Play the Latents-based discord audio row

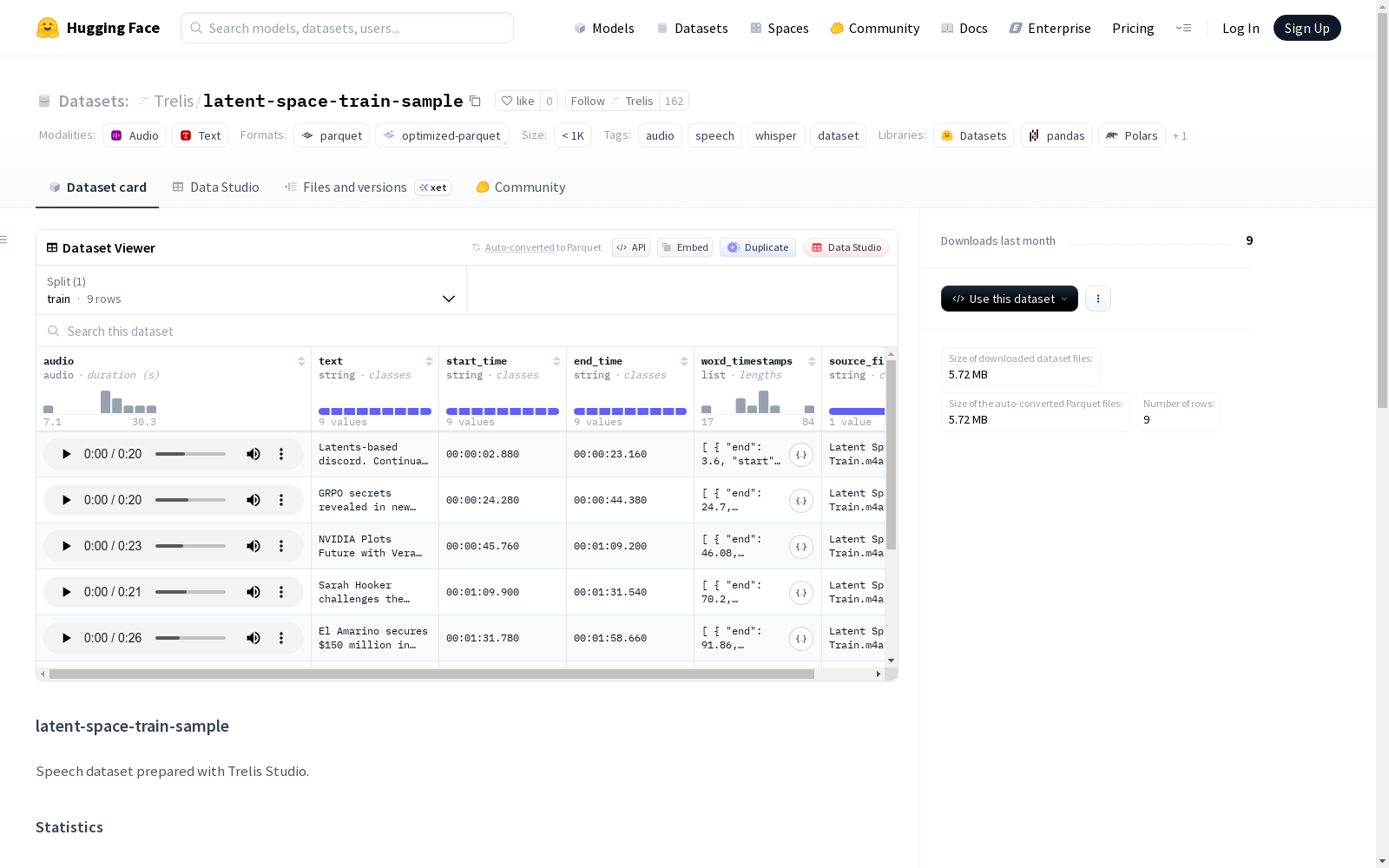click(66, 454)
